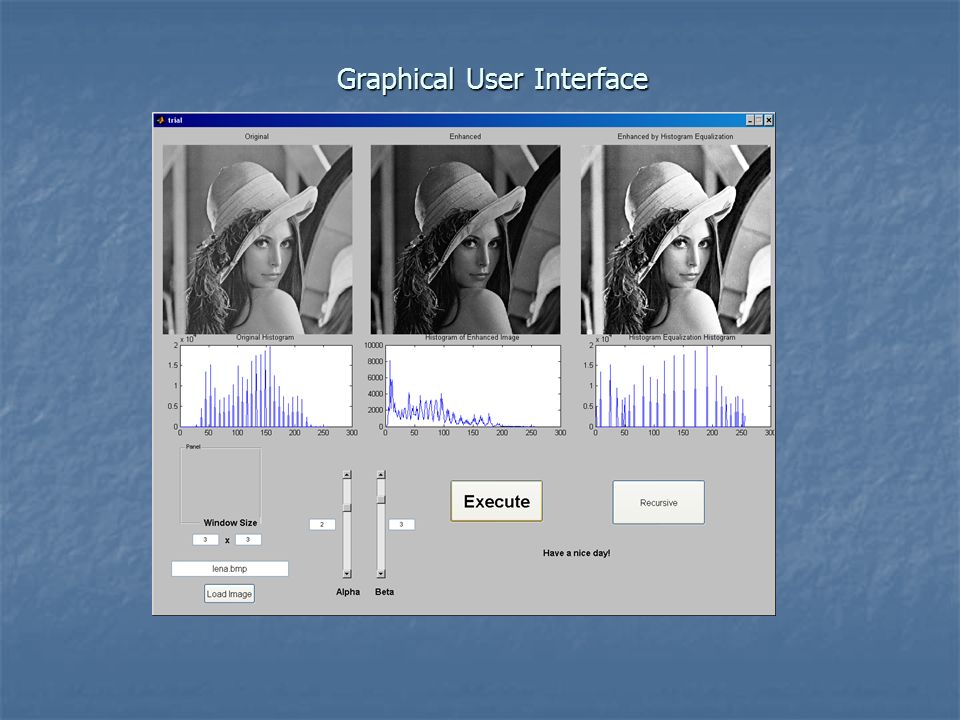Click the Recursive button
The height and width of the screenshot is (720, 960).
(658, 502)
